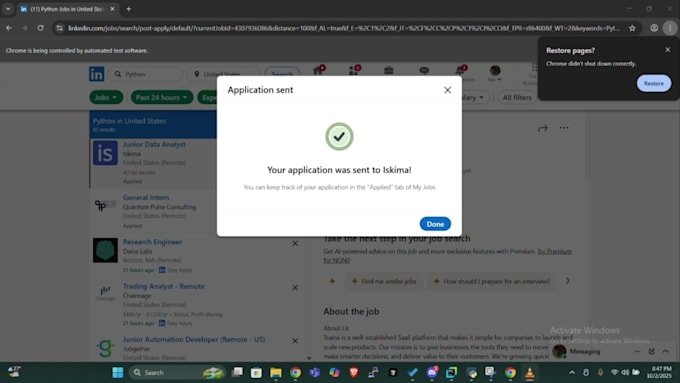The width and height of the screenshot is (680, 383).
Task: Open the Messaging overlay header
Action: tap(585, 351)
